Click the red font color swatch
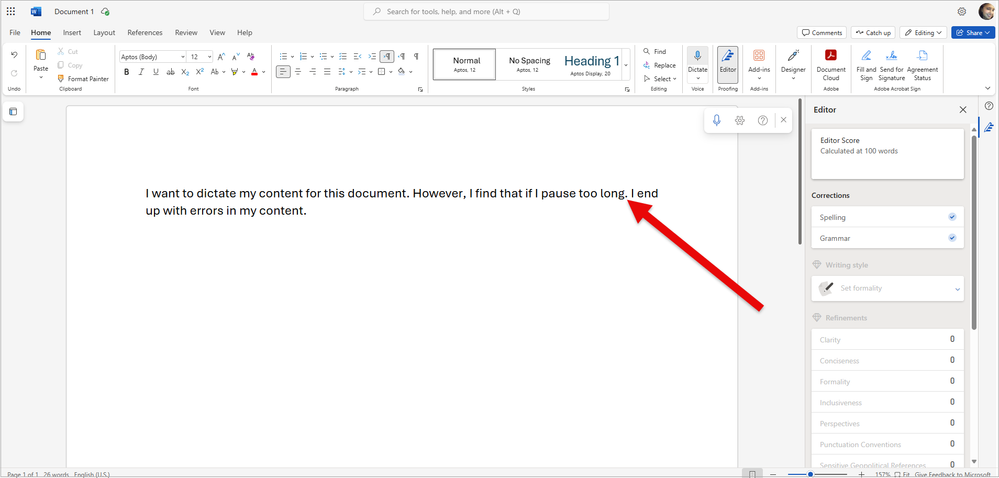 254,72
